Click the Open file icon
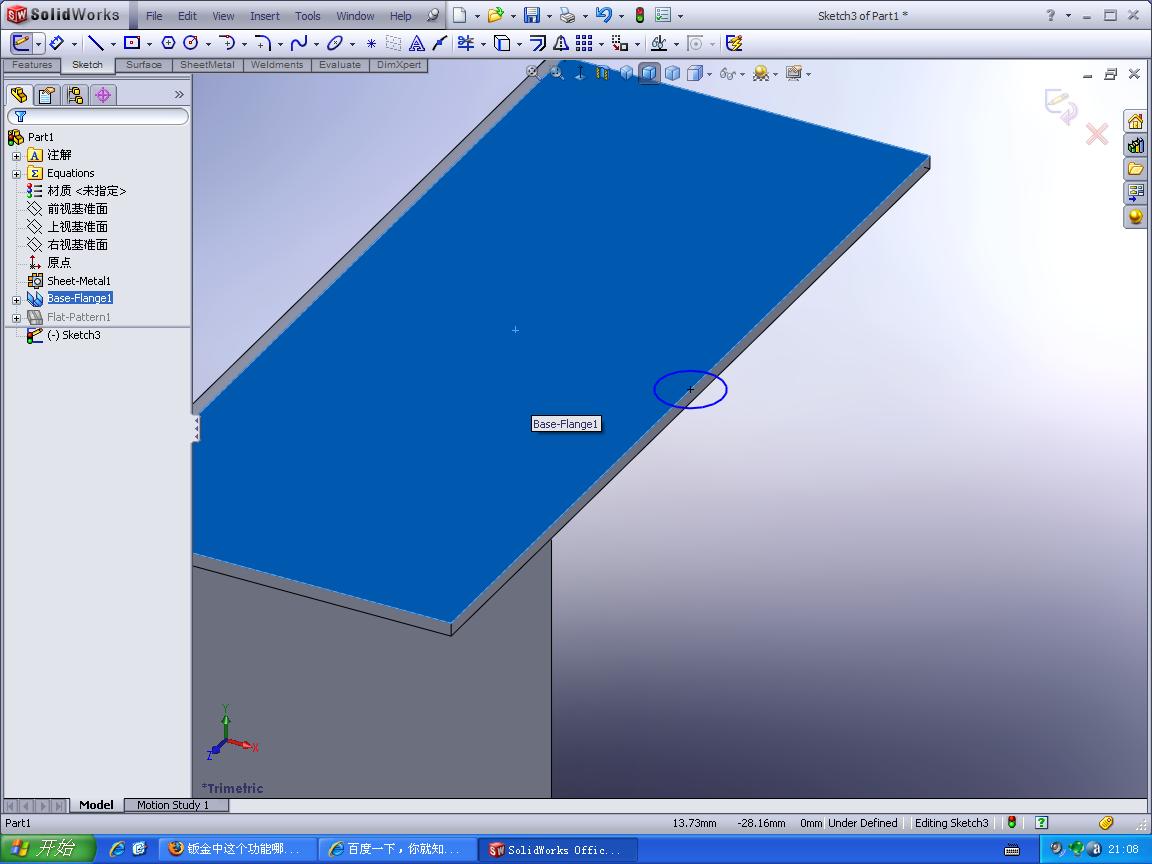 pyautogui.click(x=496, y=15)
